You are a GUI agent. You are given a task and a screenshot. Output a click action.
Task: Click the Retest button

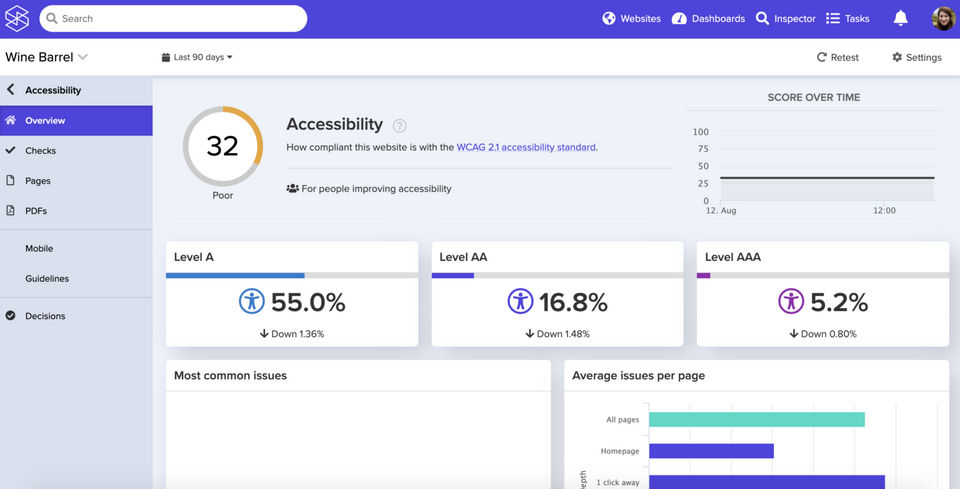(x=838, y=57)
